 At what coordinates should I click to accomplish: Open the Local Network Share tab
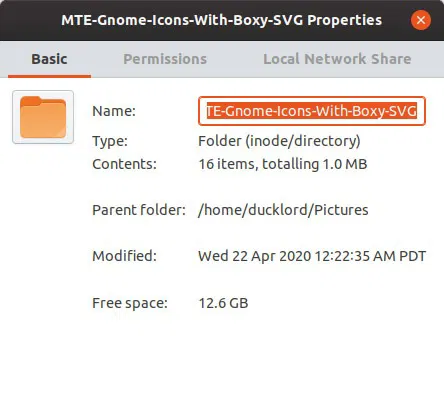pos(337,59)
